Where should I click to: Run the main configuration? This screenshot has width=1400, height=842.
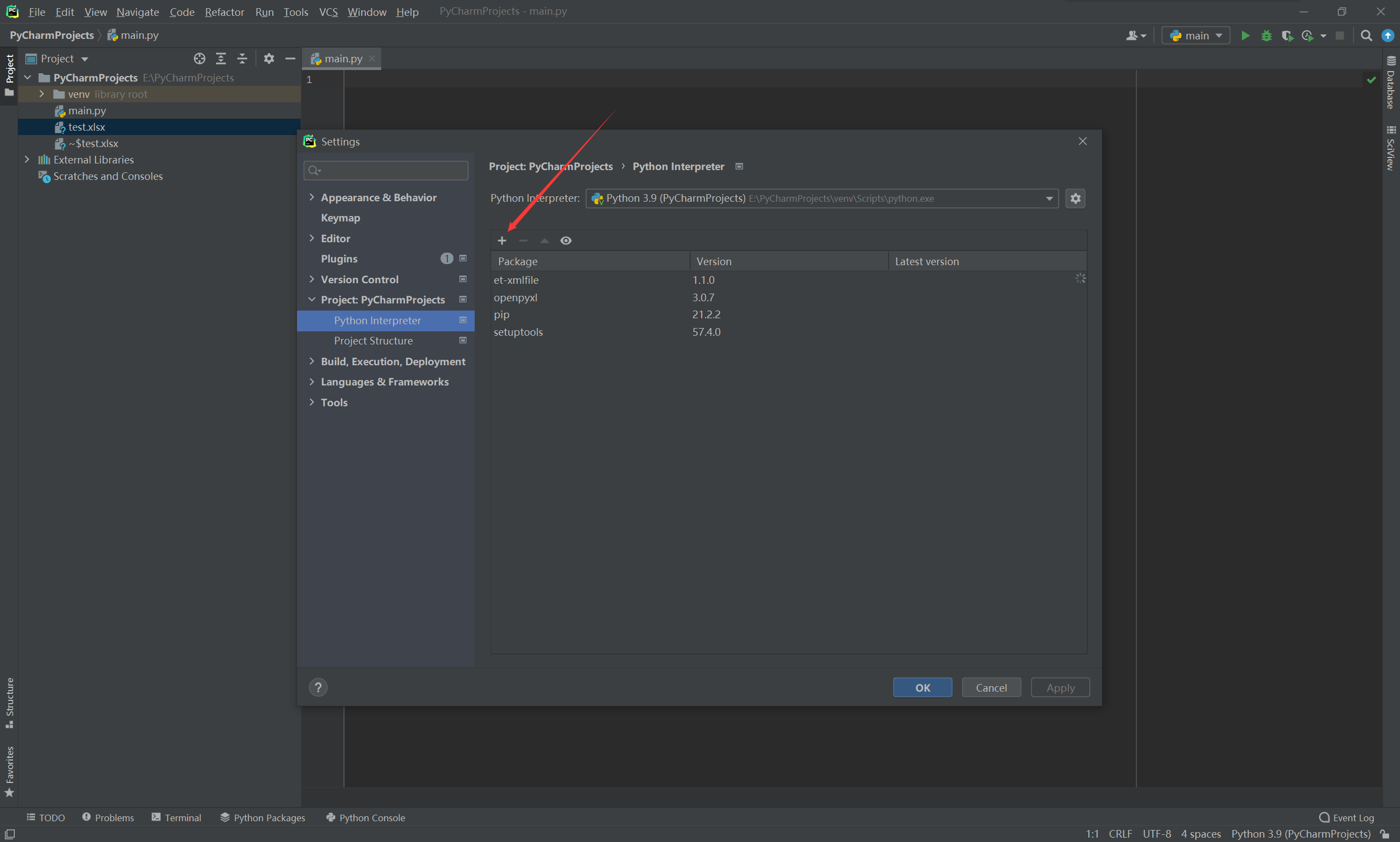click(x=1245, y=36)
